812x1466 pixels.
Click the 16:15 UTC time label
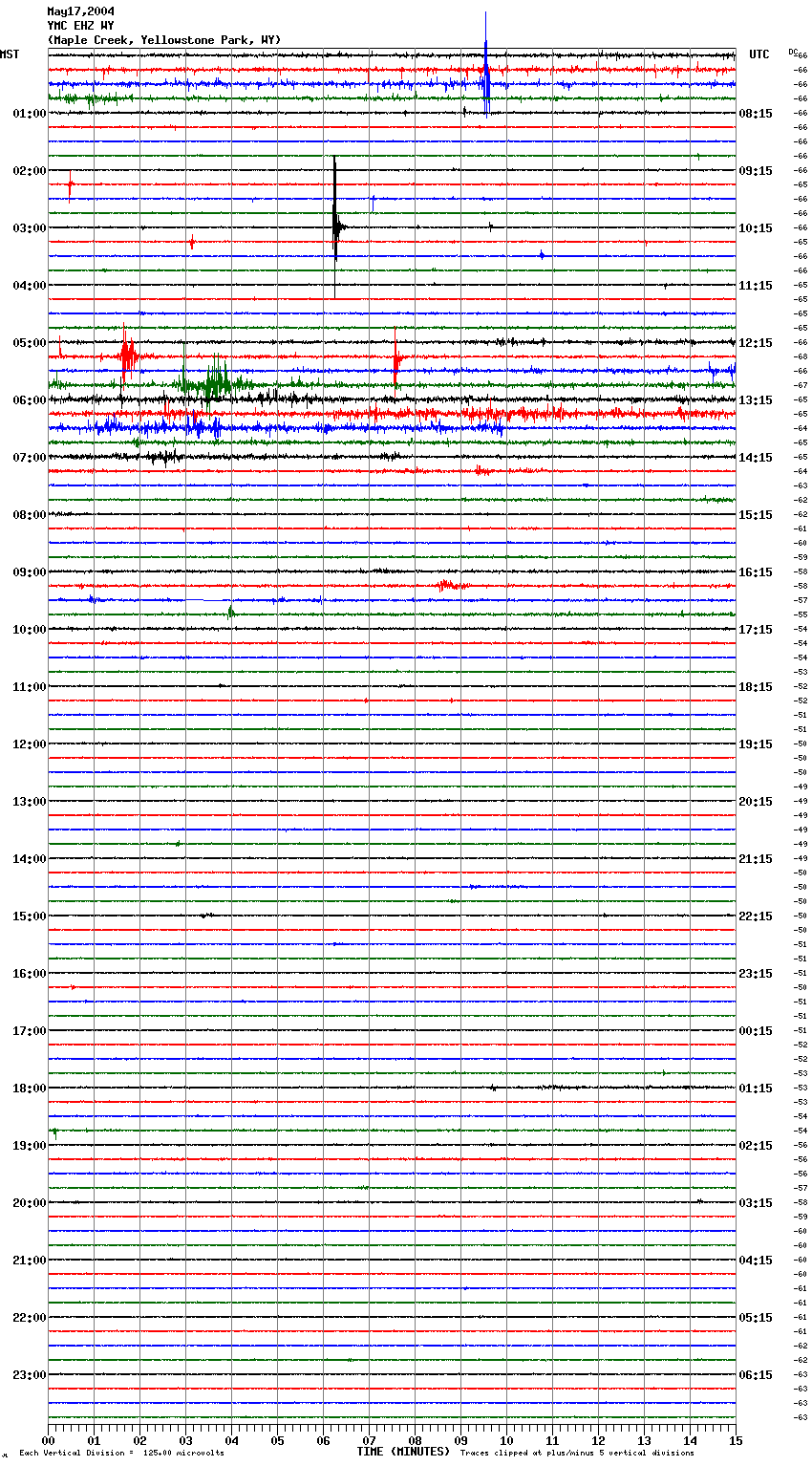tap(756, 572)
